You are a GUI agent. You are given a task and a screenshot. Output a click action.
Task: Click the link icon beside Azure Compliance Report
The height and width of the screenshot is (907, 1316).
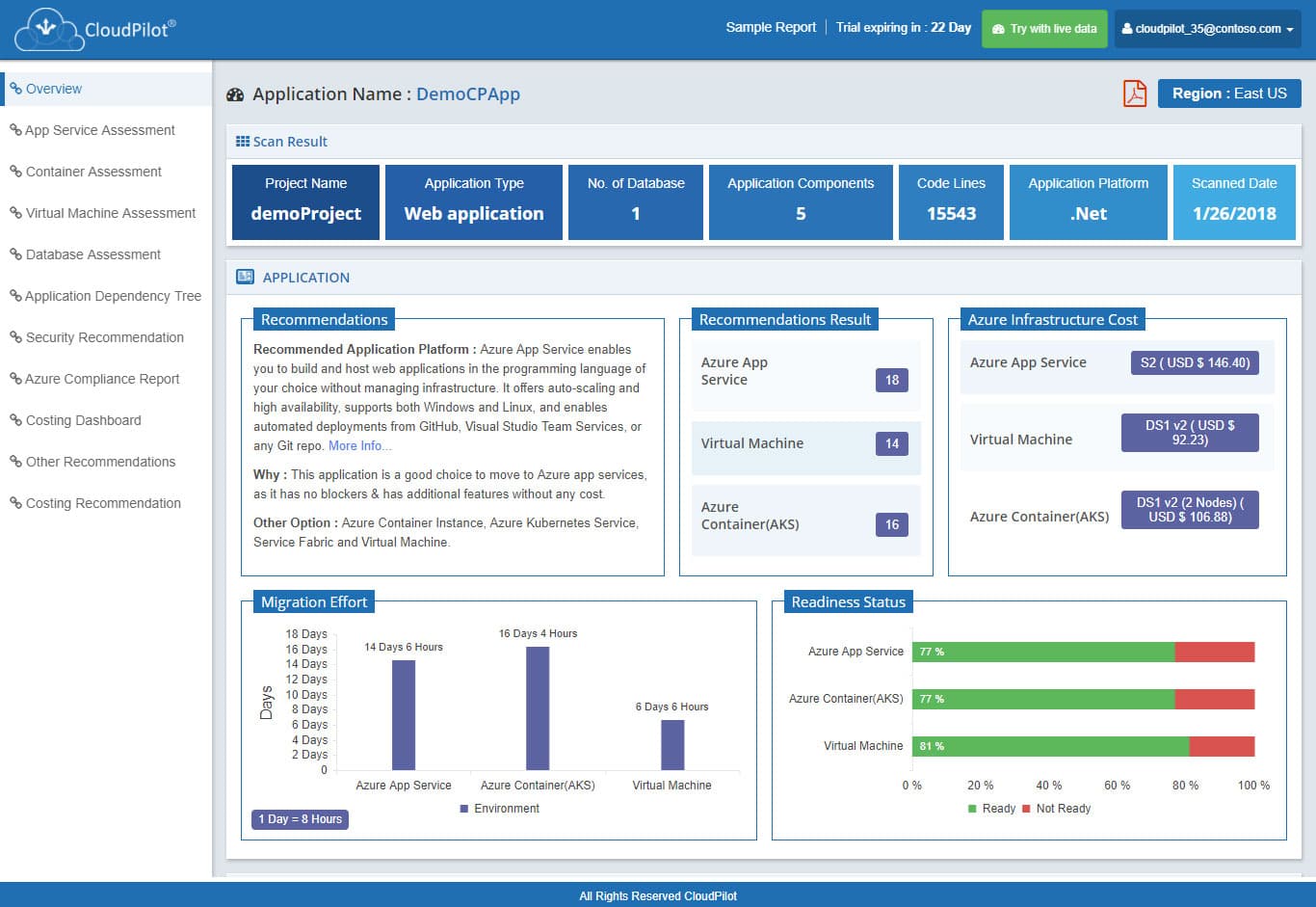click(15, 379)
